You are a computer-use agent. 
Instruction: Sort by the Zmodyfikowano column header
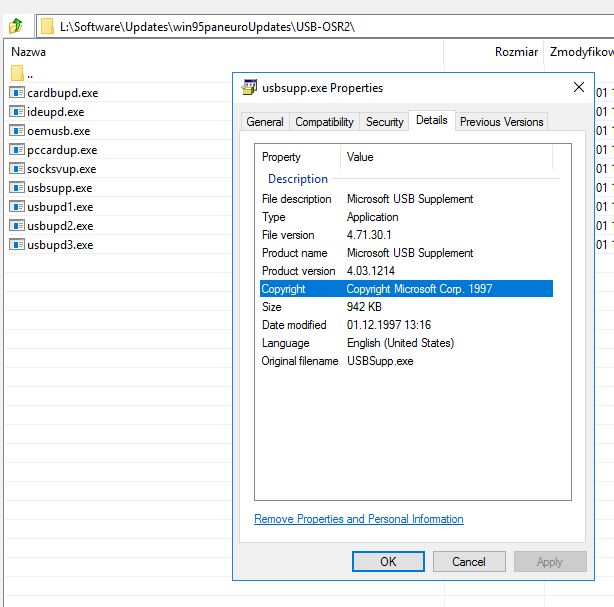[580, 52]
